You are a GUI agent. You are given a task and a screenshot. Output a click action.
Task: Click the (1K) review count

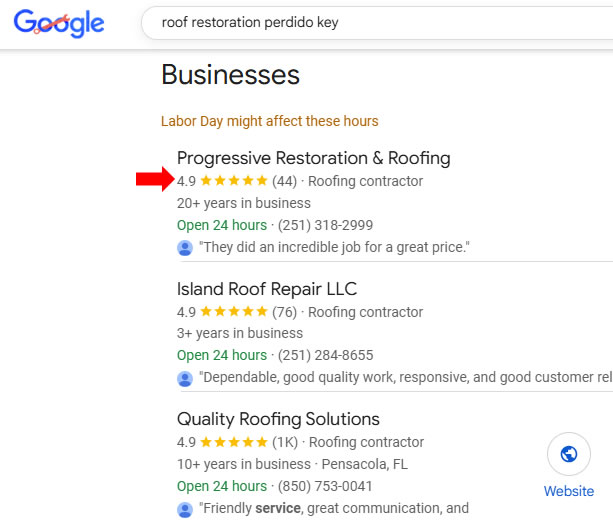pyautogui.click(x=285, y=442)
